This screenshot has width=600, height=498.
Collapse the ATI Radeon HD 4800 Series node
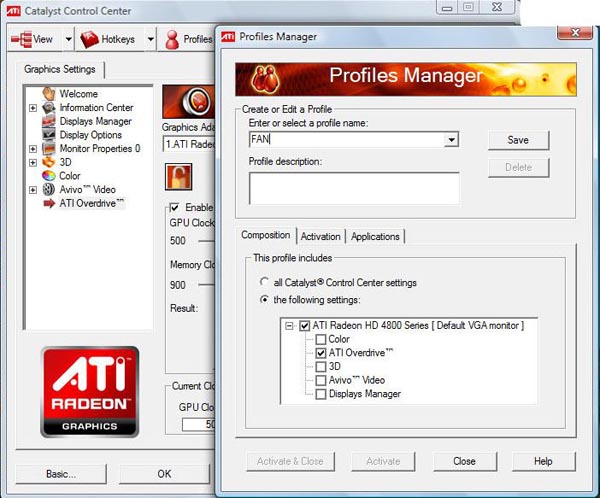(289, 326)
